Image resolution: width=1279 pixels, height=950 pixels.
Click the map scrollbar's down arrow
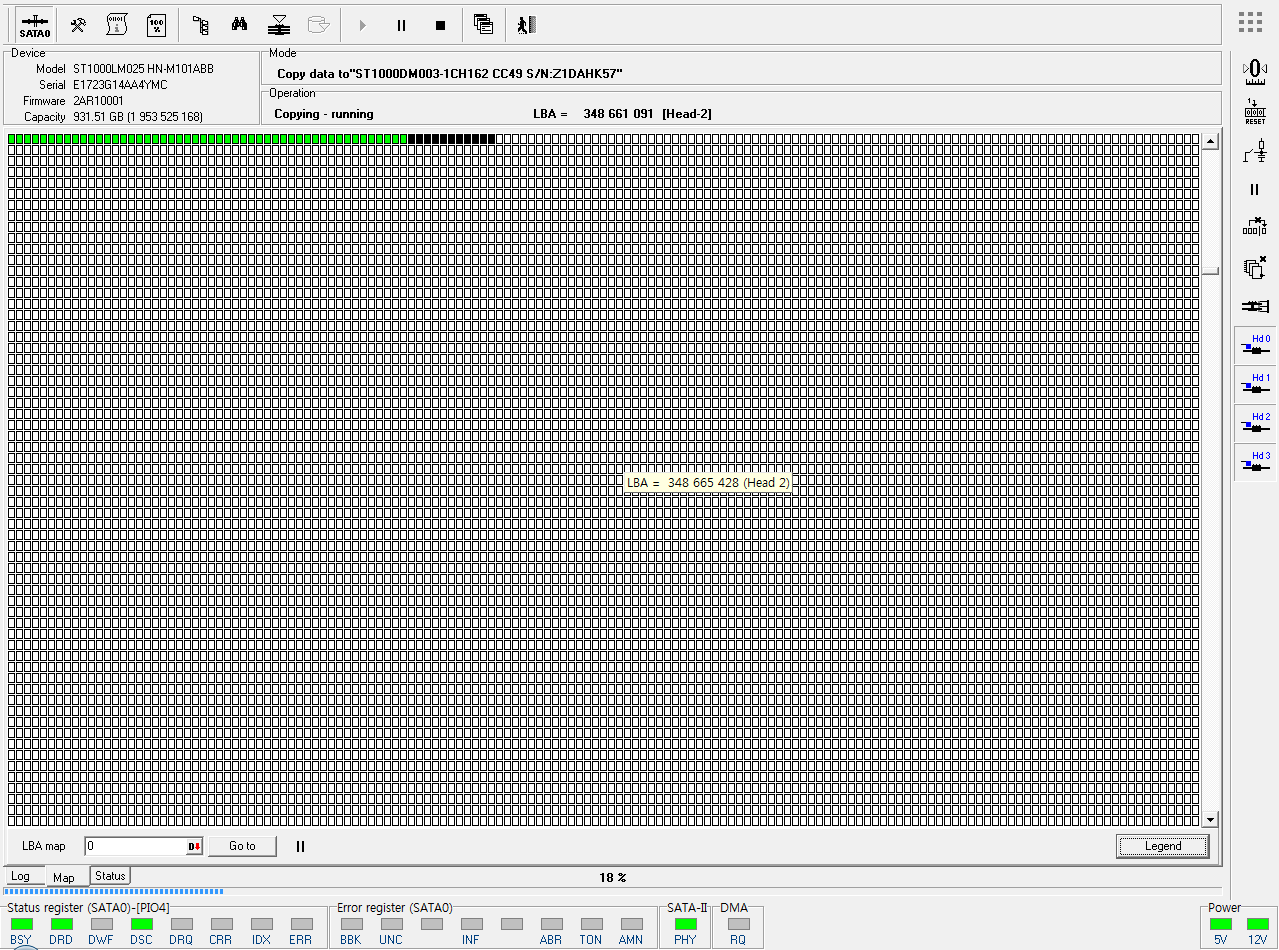pyautogui.click(x=1210, y=820)
